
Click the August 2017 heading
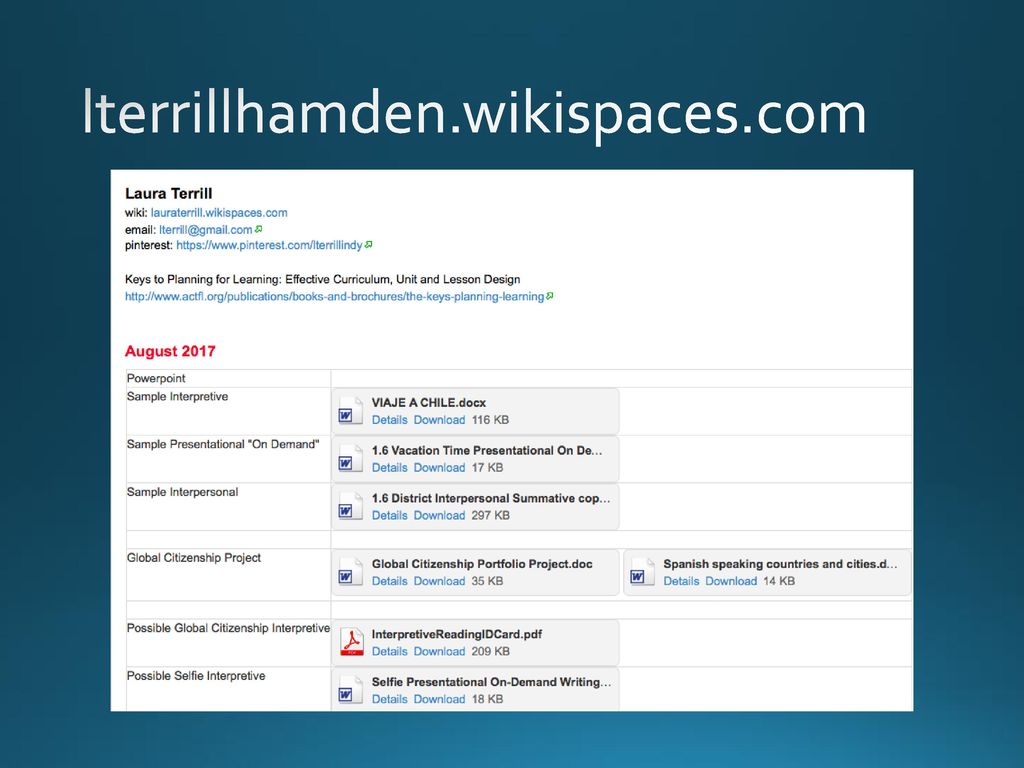click(170, 351)
